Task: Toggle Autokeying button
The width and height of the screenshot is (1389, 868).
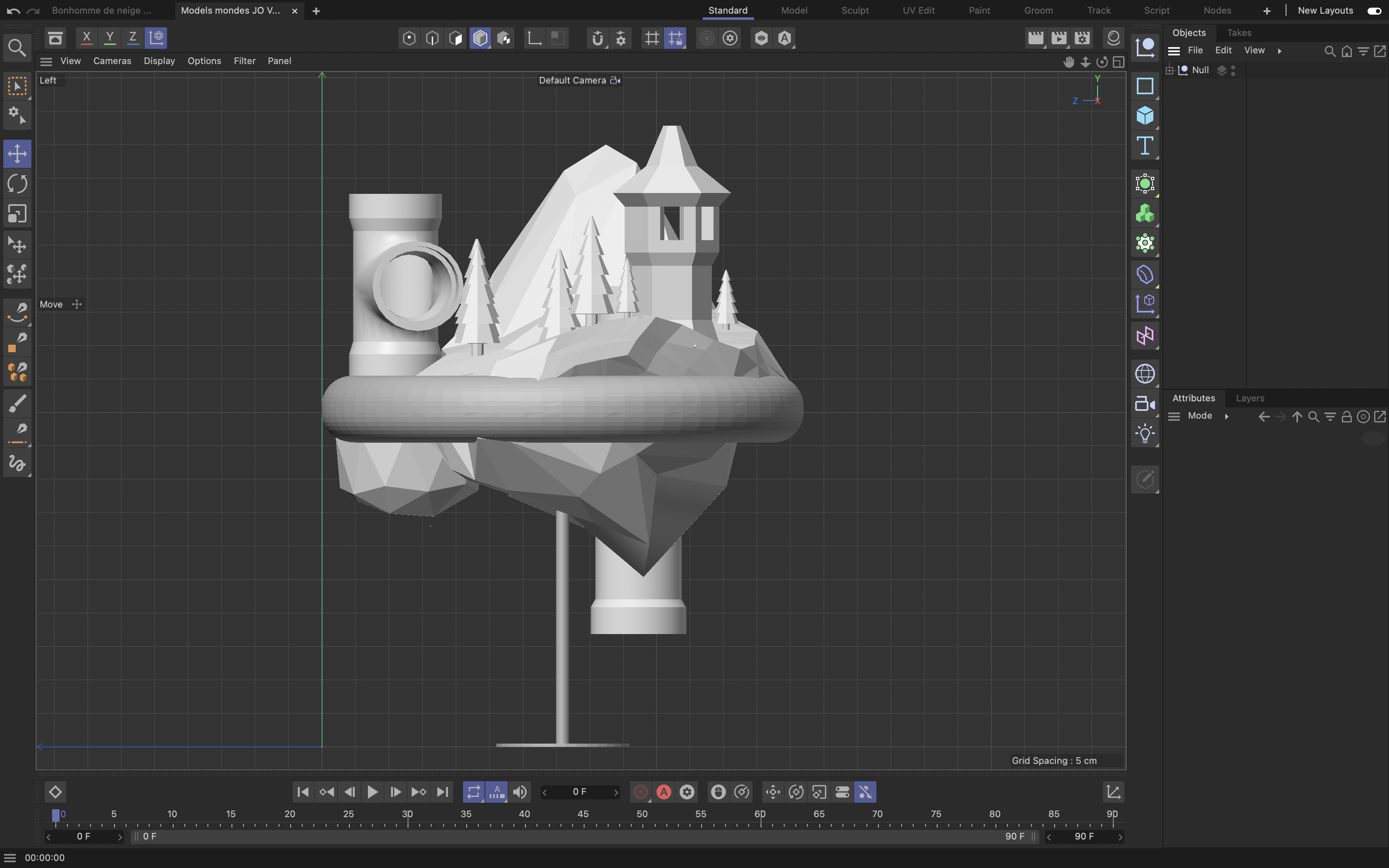Action: [x=663, y=792]
